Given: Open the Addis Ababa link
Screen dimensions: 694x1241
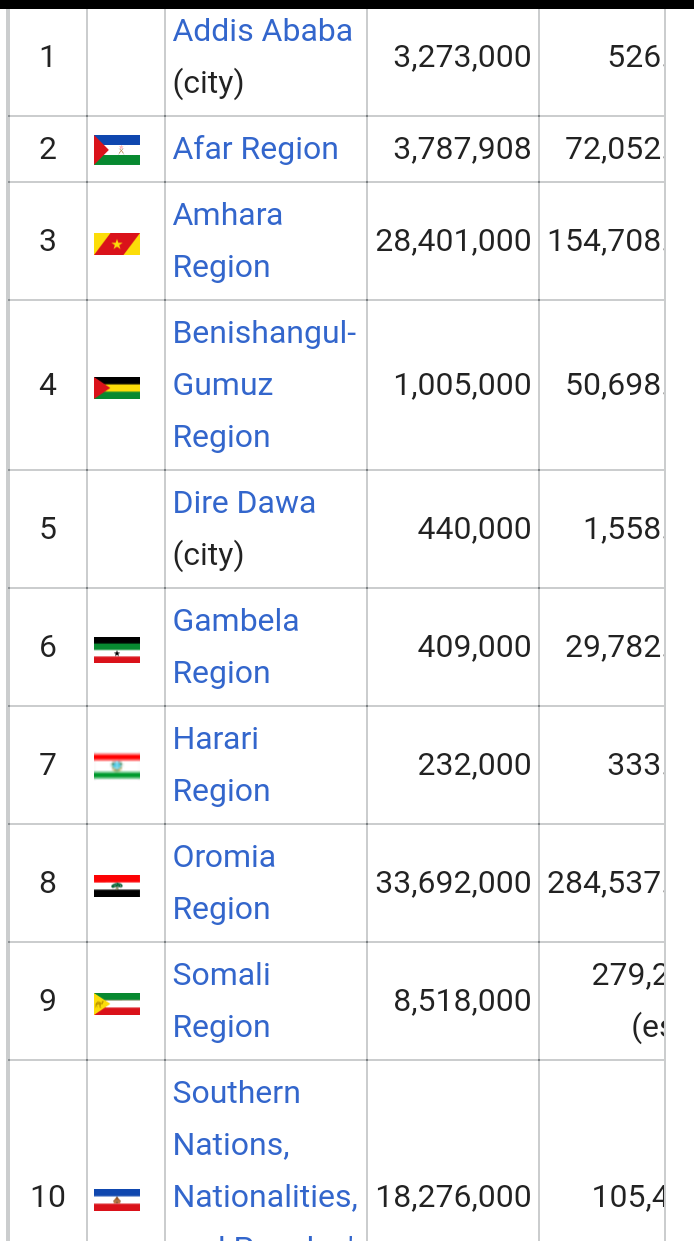Looking at the screenshot, I should pos(262,30).
